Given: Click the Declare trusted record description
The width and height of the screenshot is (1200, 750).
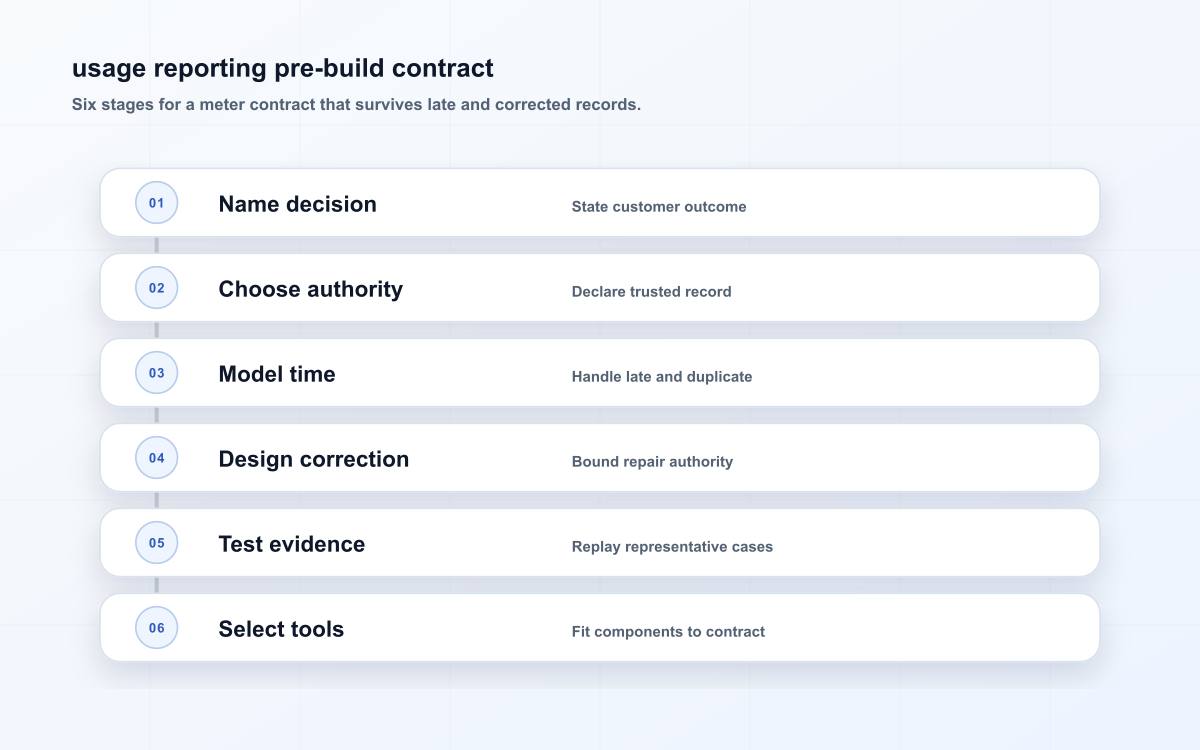Looking at the screenshot, I should click(x=652, y=292).
